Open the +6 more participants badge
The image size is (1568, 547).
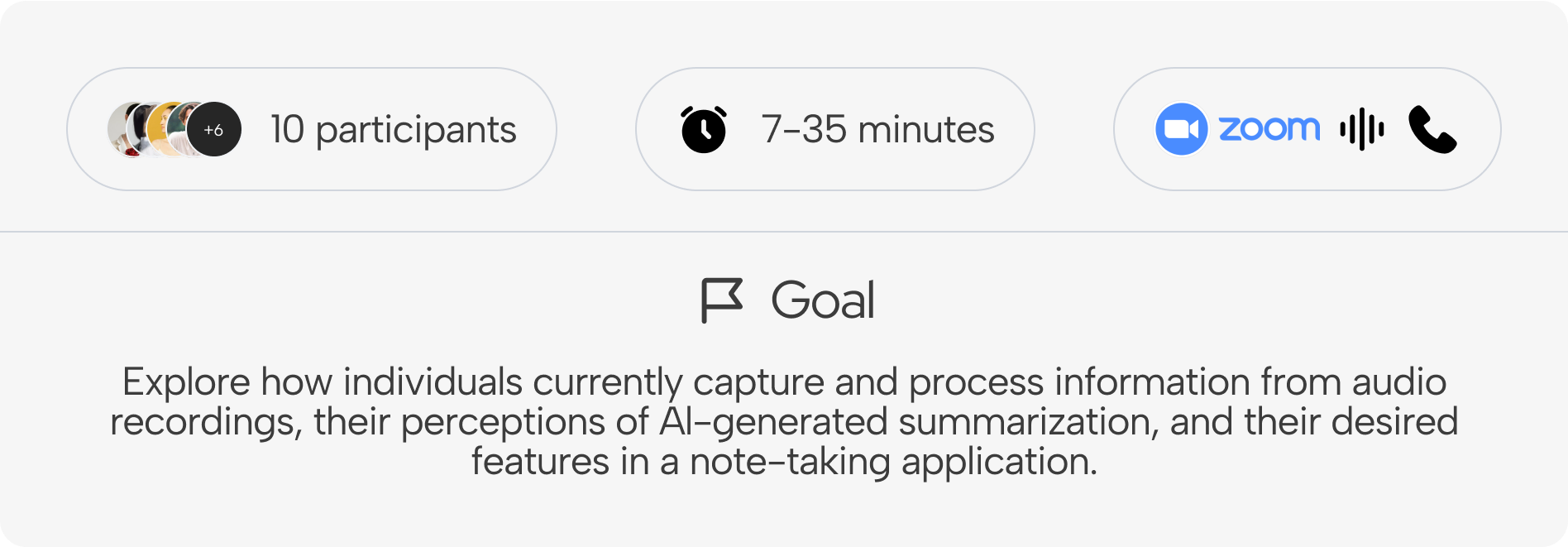point(214,130)
